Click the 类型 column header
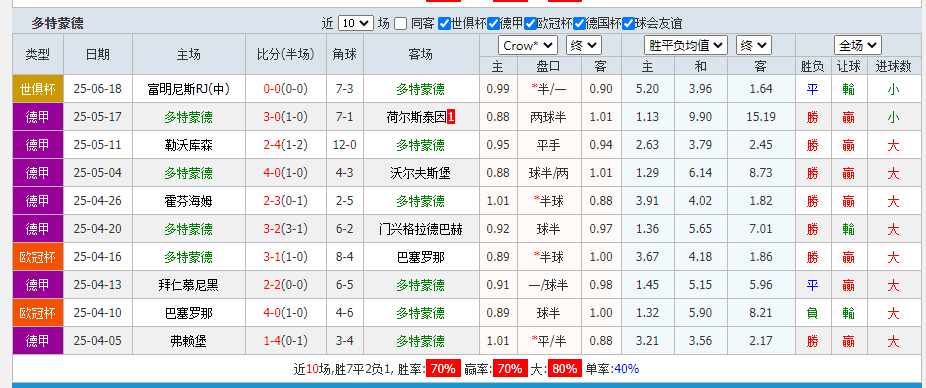 [38, 54]
